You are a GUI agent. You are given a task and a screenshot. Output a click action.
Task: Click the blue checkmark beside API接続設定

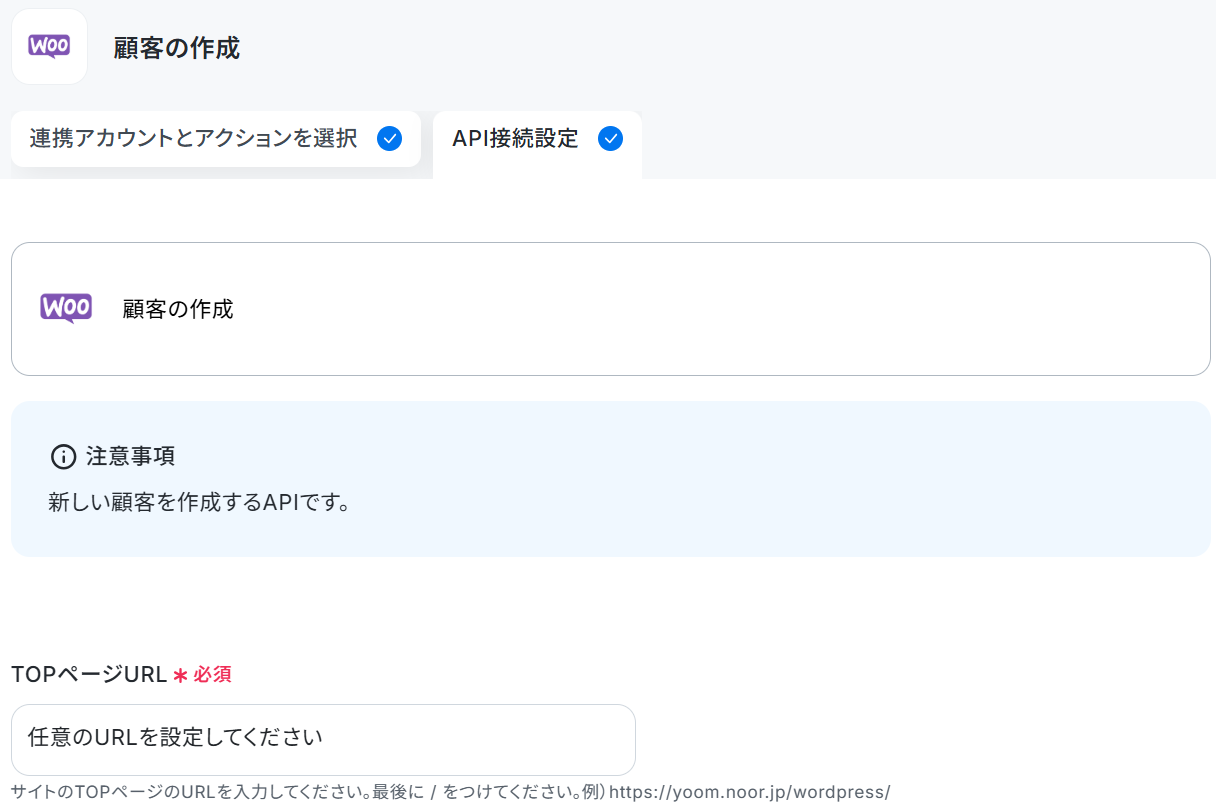point(610,139)
